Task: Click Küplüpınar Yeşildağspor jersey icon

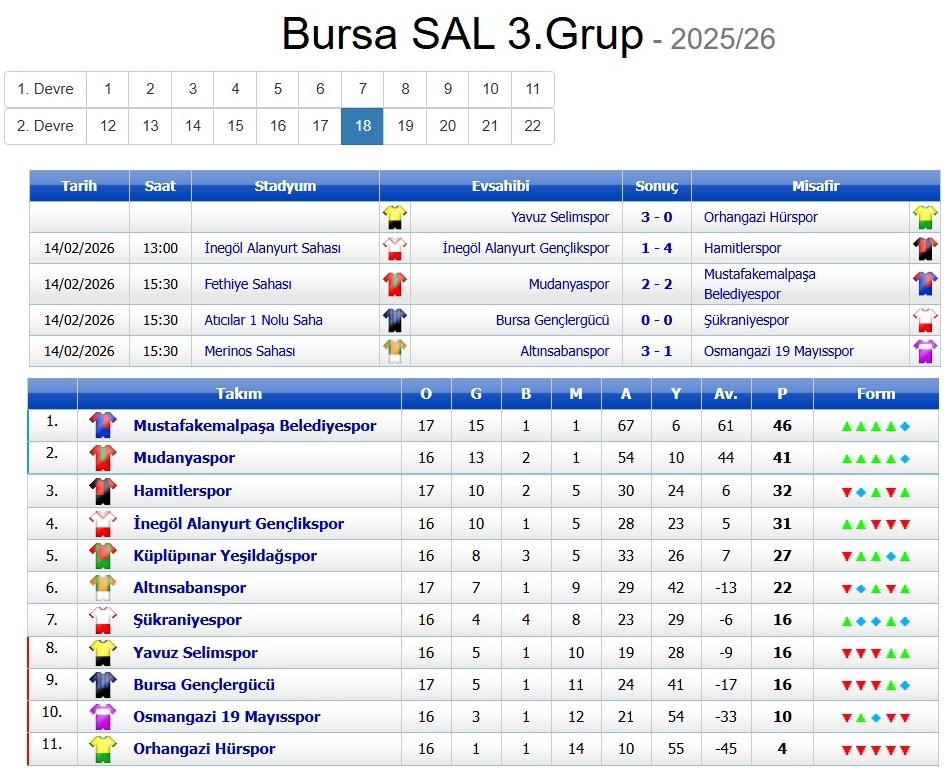Action: pos(103,556)
